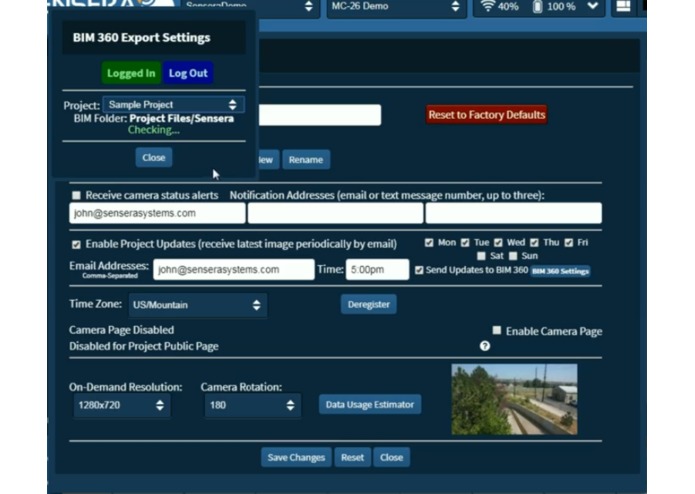The height and width of the screenshot is (494, 695).
Task: Close the BIM 360 Export Settings popup
Action: 154,158
